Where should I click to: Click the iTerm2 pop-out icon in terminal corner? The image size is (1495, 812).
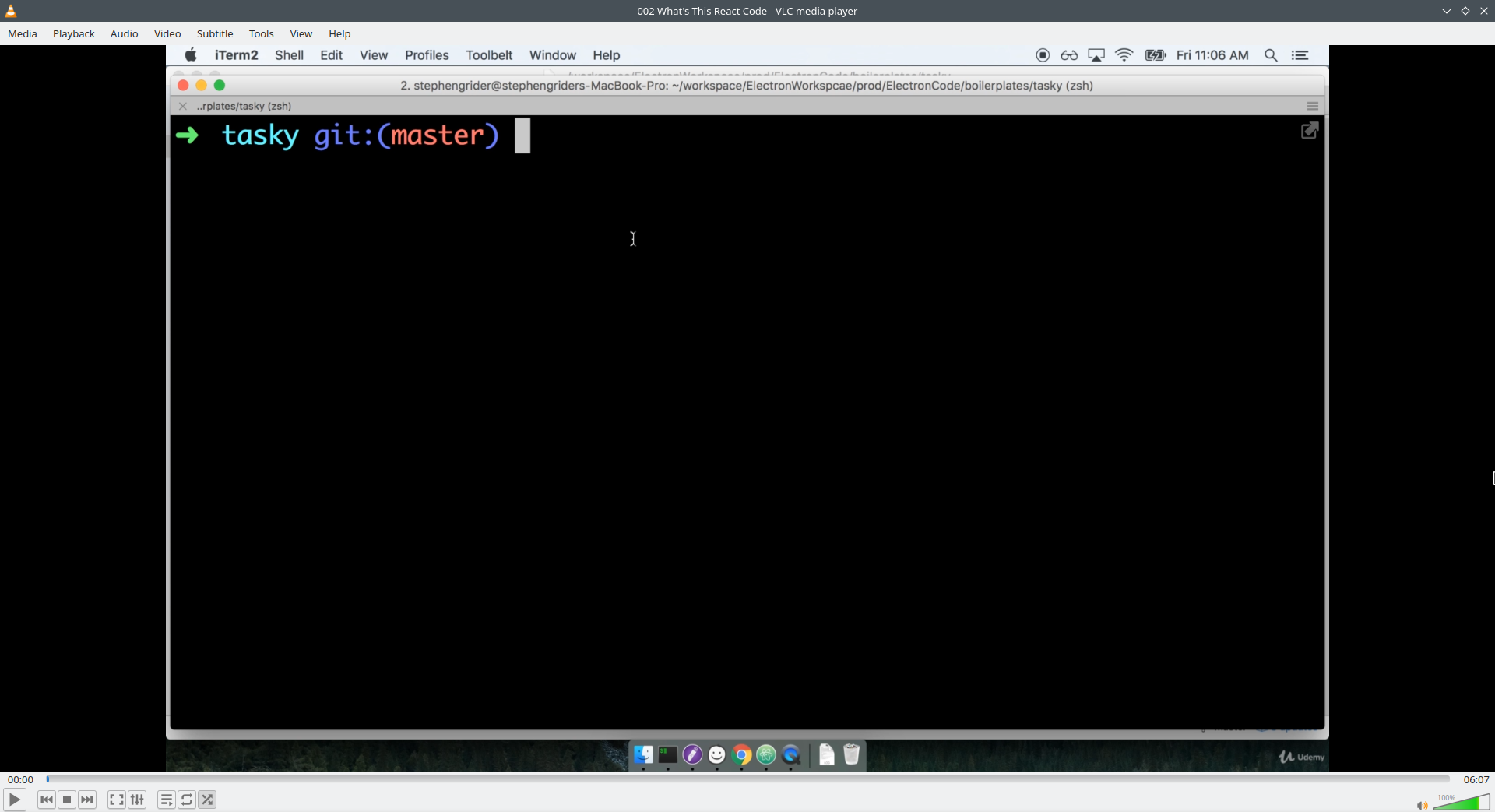pos(1310,131)
